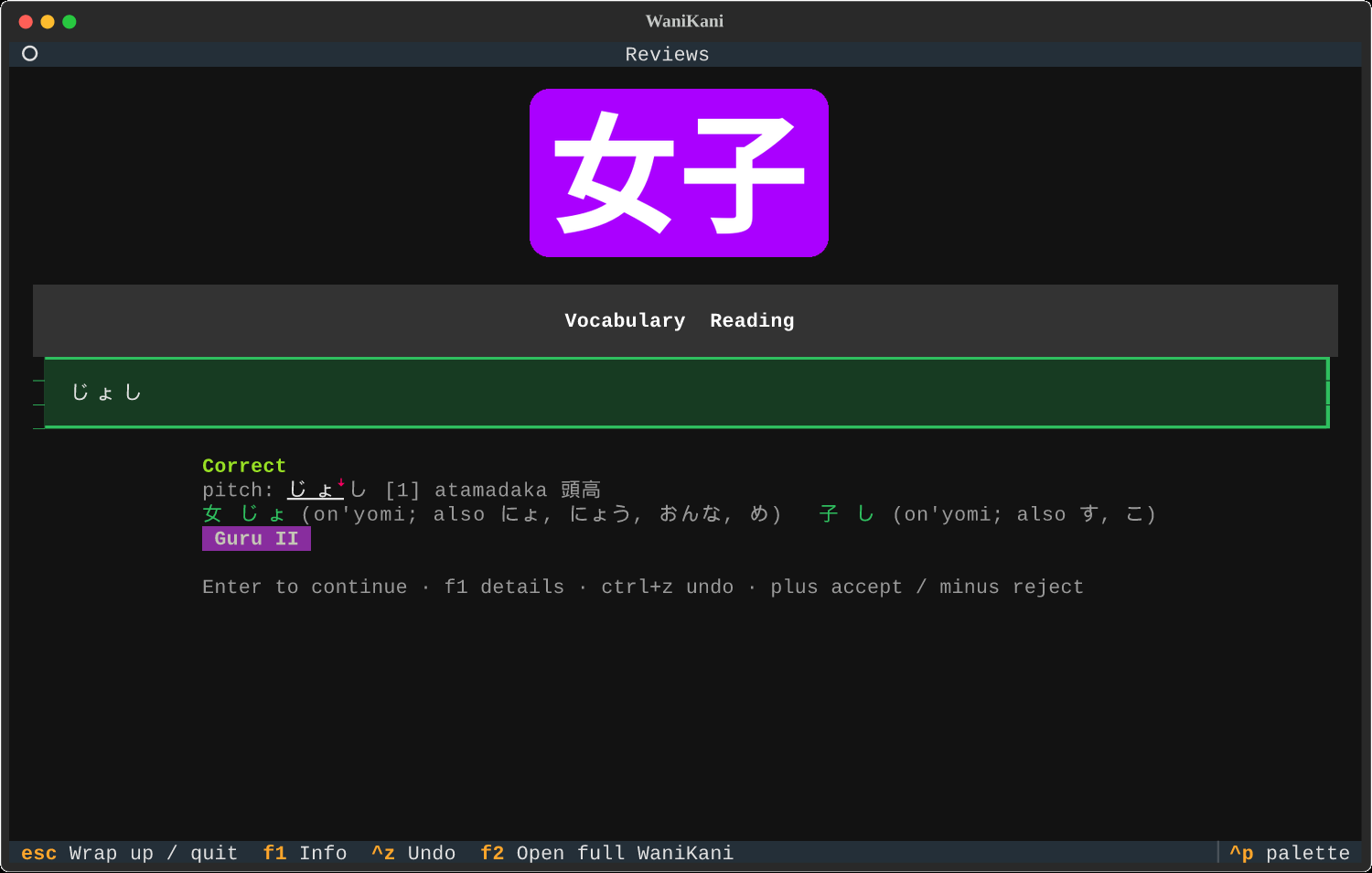Click the circle icon in the Reviews header
Viewport: 1372px width, 873px height.
[30, 54]
